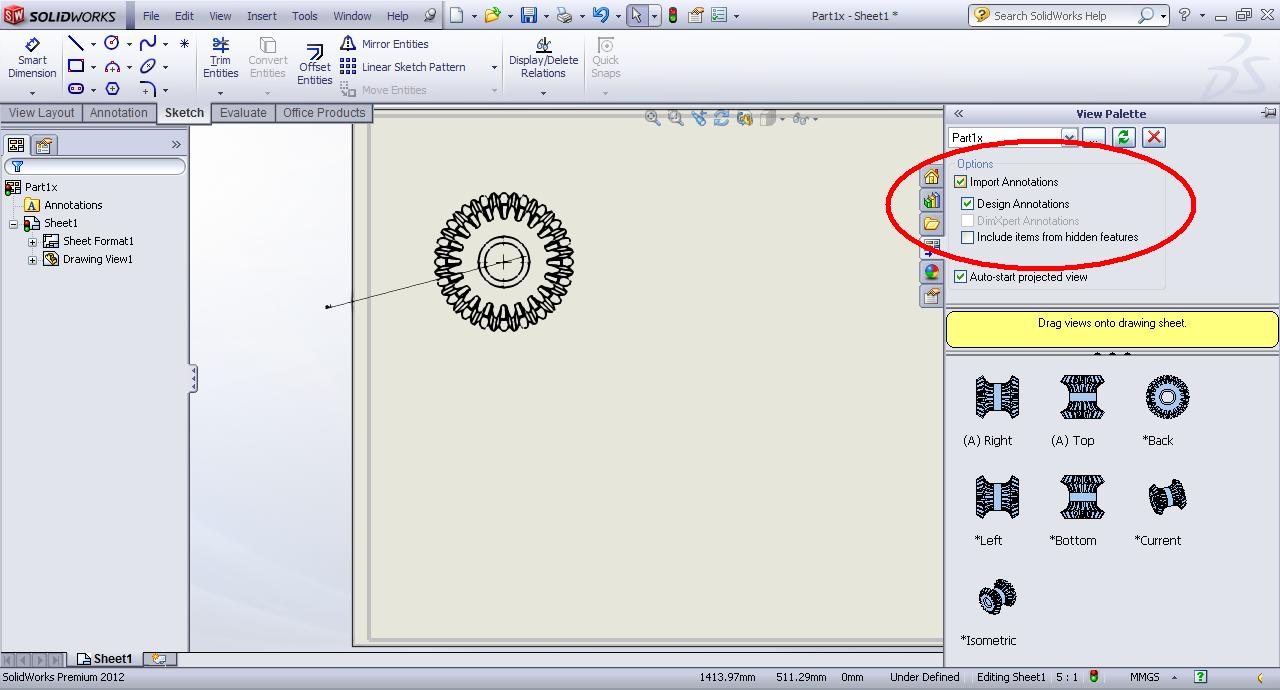Browse for a file with the ... button
Screen dimensions: 1280x690
[x=1094, y=137]
